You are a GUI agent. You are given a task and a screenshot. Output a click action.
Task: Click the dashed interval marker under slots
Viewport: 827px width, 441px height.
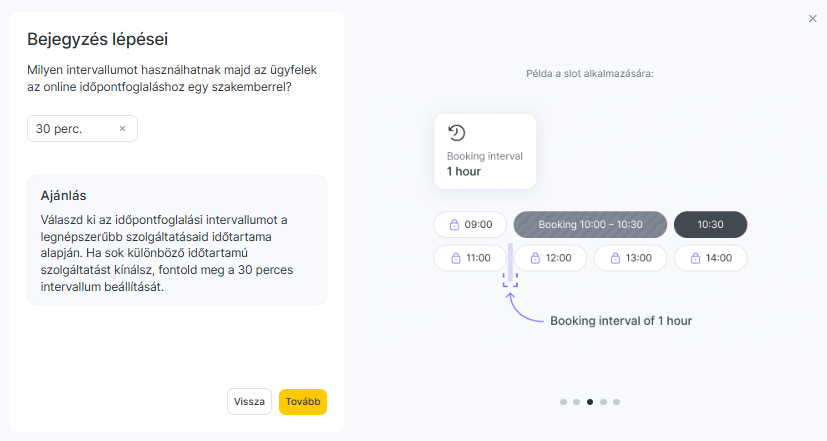510,280
